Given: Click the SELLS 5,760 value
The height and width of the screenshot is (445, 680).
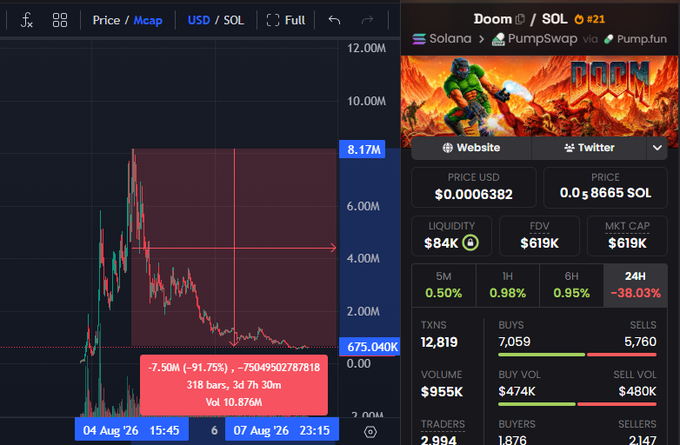Looking at the screenshot, I should [x=640, y=342].
